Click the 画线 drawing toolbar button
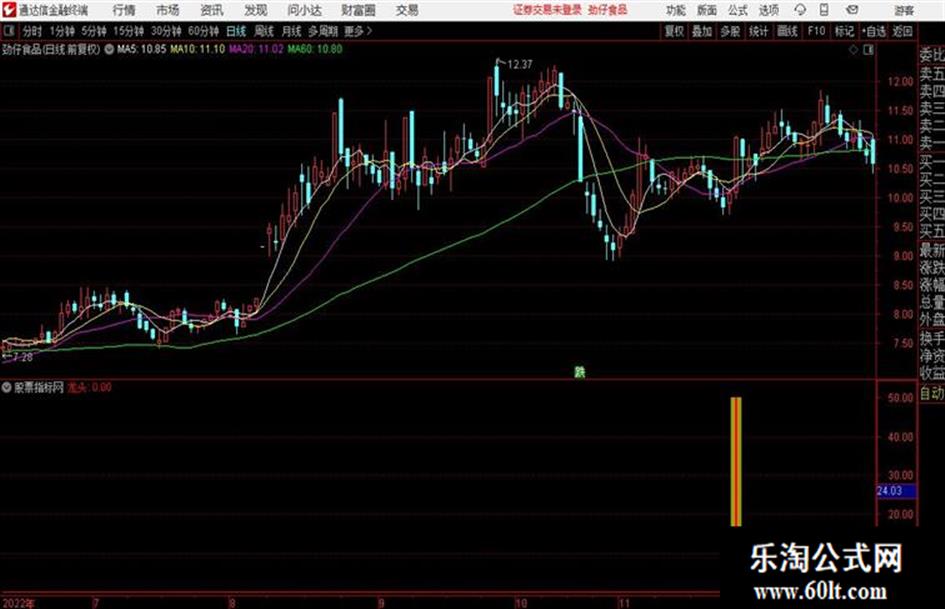This screenshot has height=609, width=945. pyautogui.click(x=787, y=31)
